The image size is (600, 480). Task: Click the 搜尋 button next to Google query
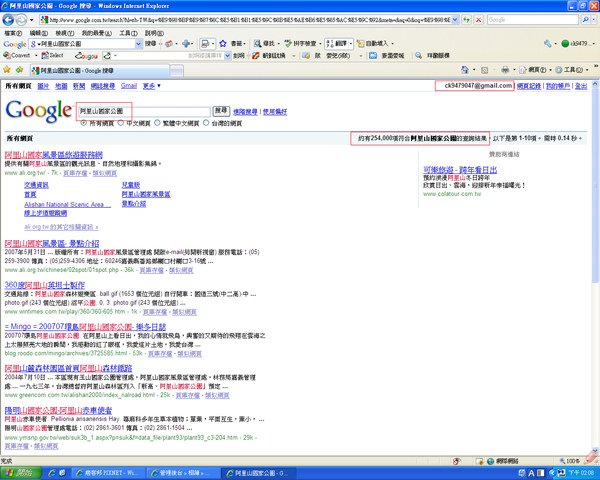pos(221,111)
